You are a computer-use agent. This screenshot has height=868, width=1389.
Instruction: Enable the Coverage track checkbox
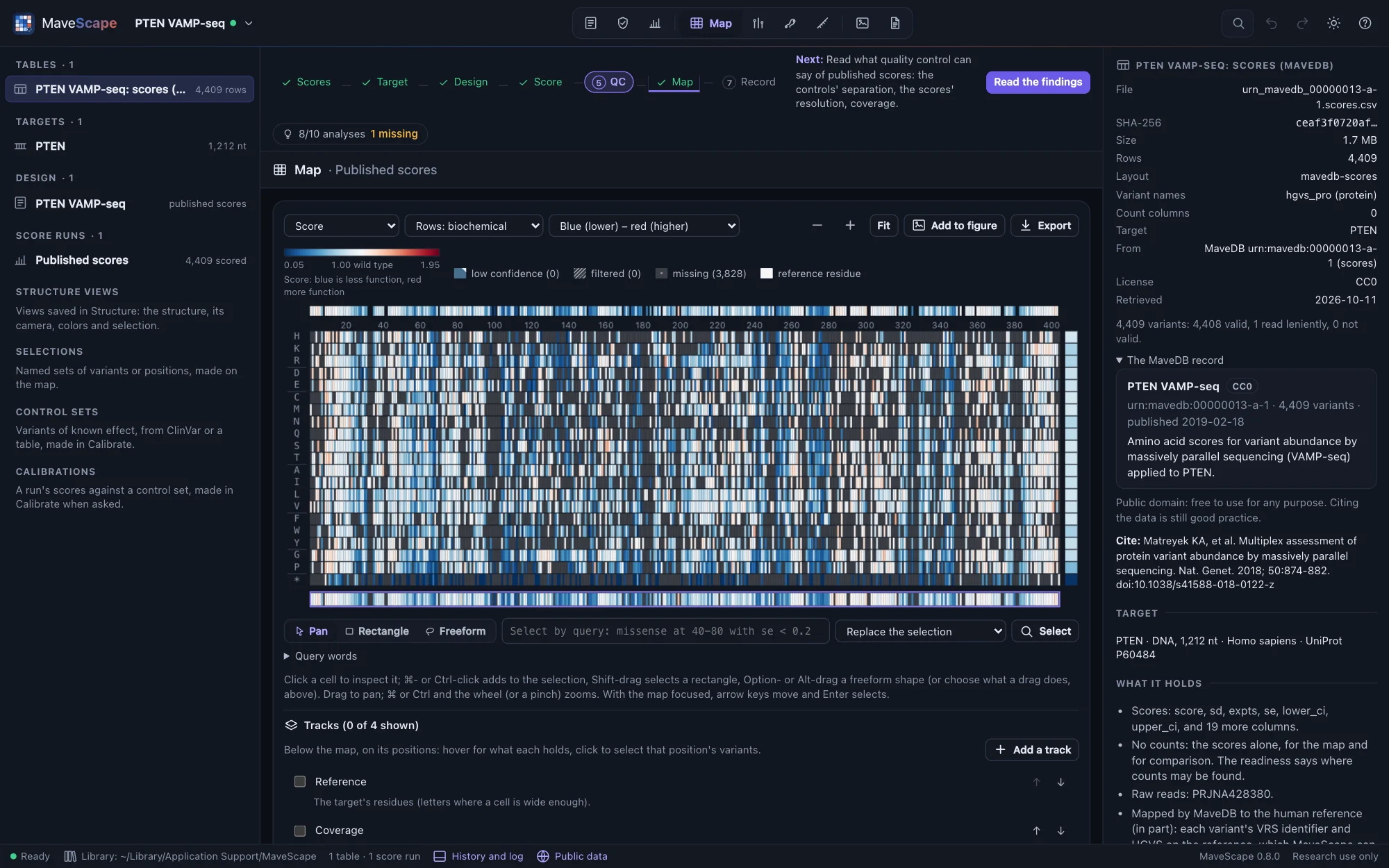coord(300,831)
